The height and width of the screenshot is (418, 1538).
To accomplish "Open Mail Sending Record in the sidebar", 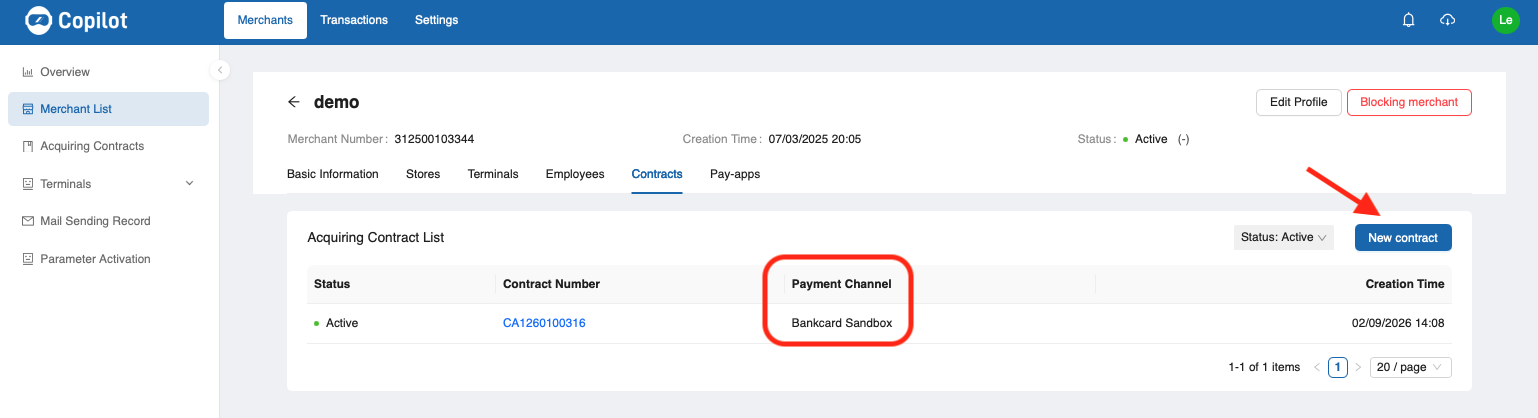I will [x=95, y=221].
